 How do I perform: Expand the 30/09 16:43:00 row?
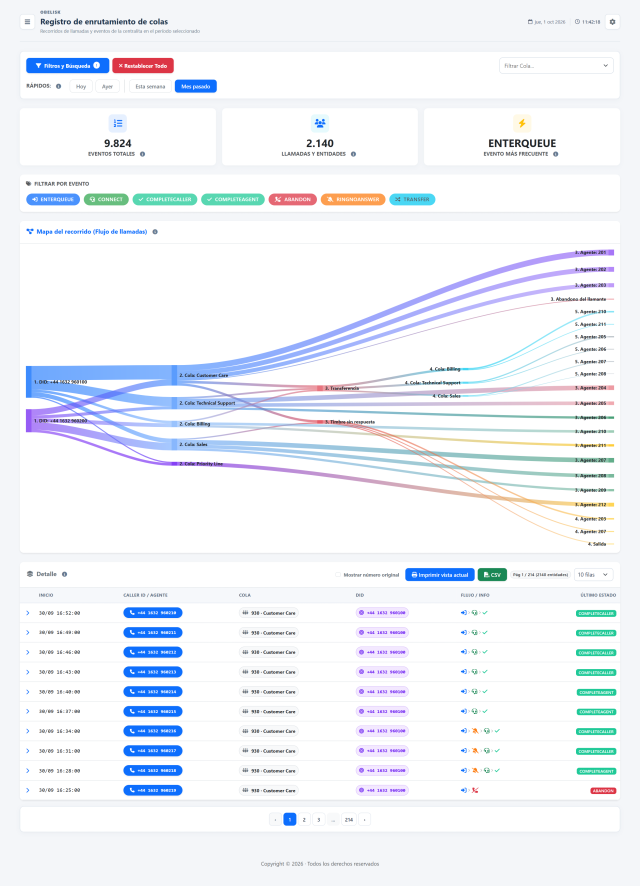click(28, 672)
